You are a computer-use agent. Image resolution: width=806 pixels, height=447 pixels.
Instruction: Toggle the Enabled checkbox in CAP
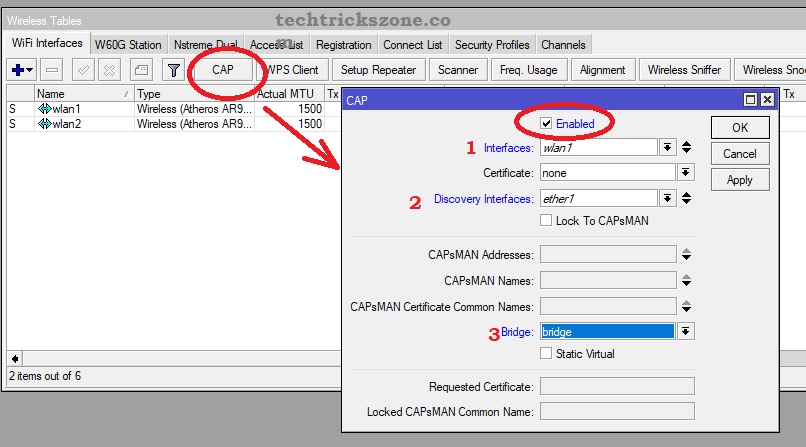546,123
